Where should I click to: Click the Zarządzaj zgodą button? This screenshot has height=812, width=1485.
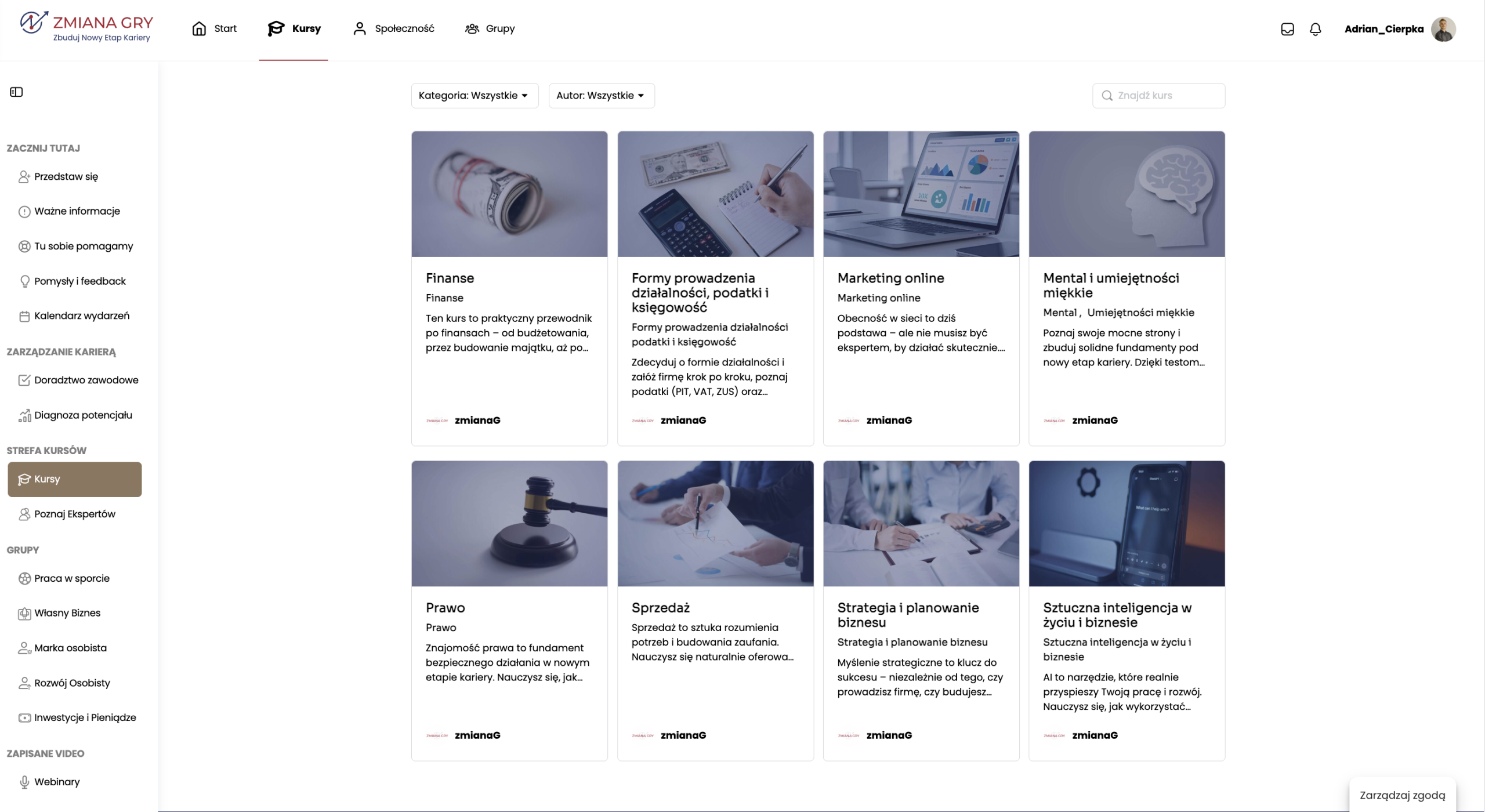pyautogui.click(x=1401, y=795)
